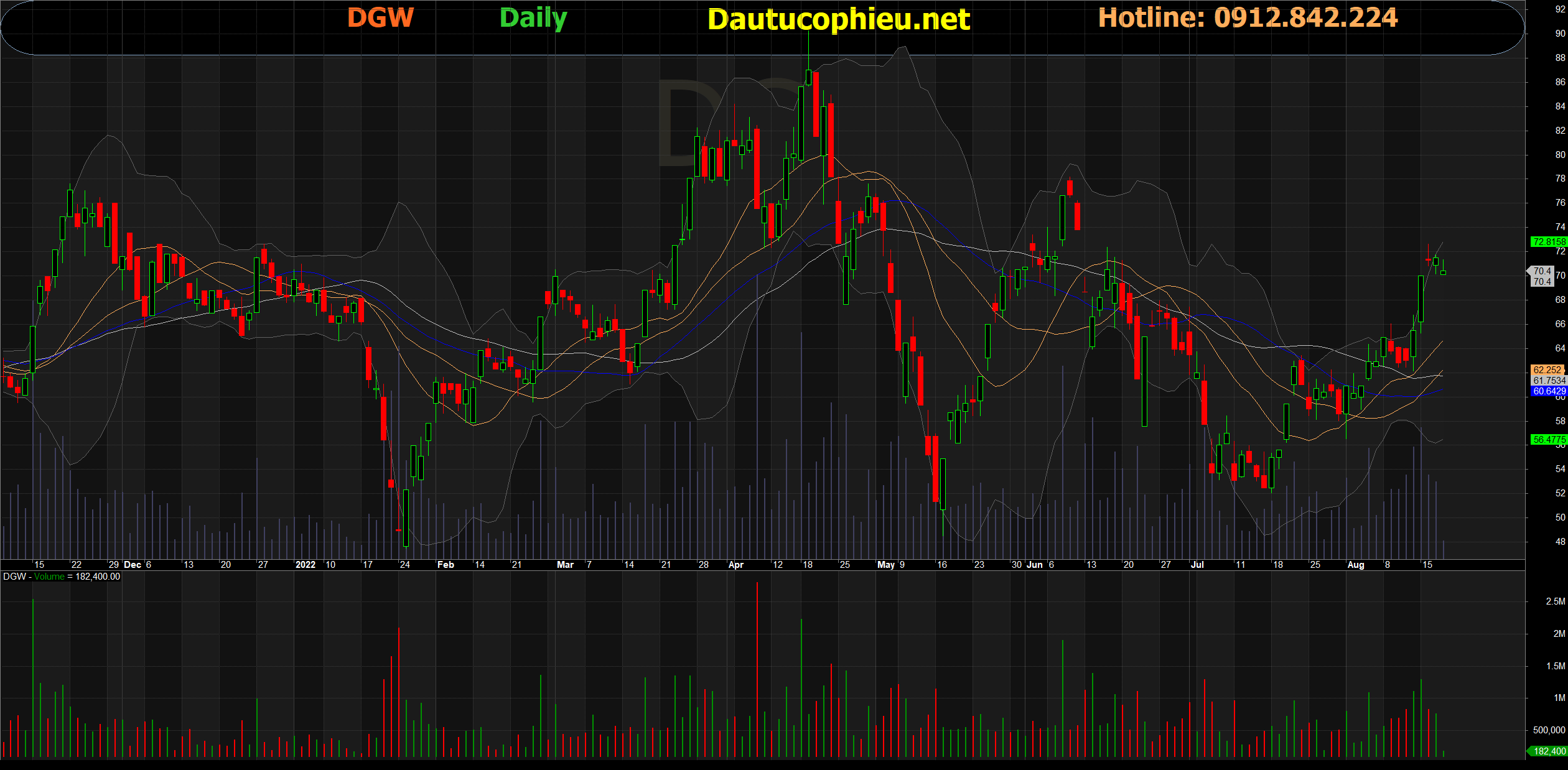Image resolution: width=1568 pixels, height=770 pixels.
Task: Click the green Volume label in lower pane
Action: (x=49, y=577)
